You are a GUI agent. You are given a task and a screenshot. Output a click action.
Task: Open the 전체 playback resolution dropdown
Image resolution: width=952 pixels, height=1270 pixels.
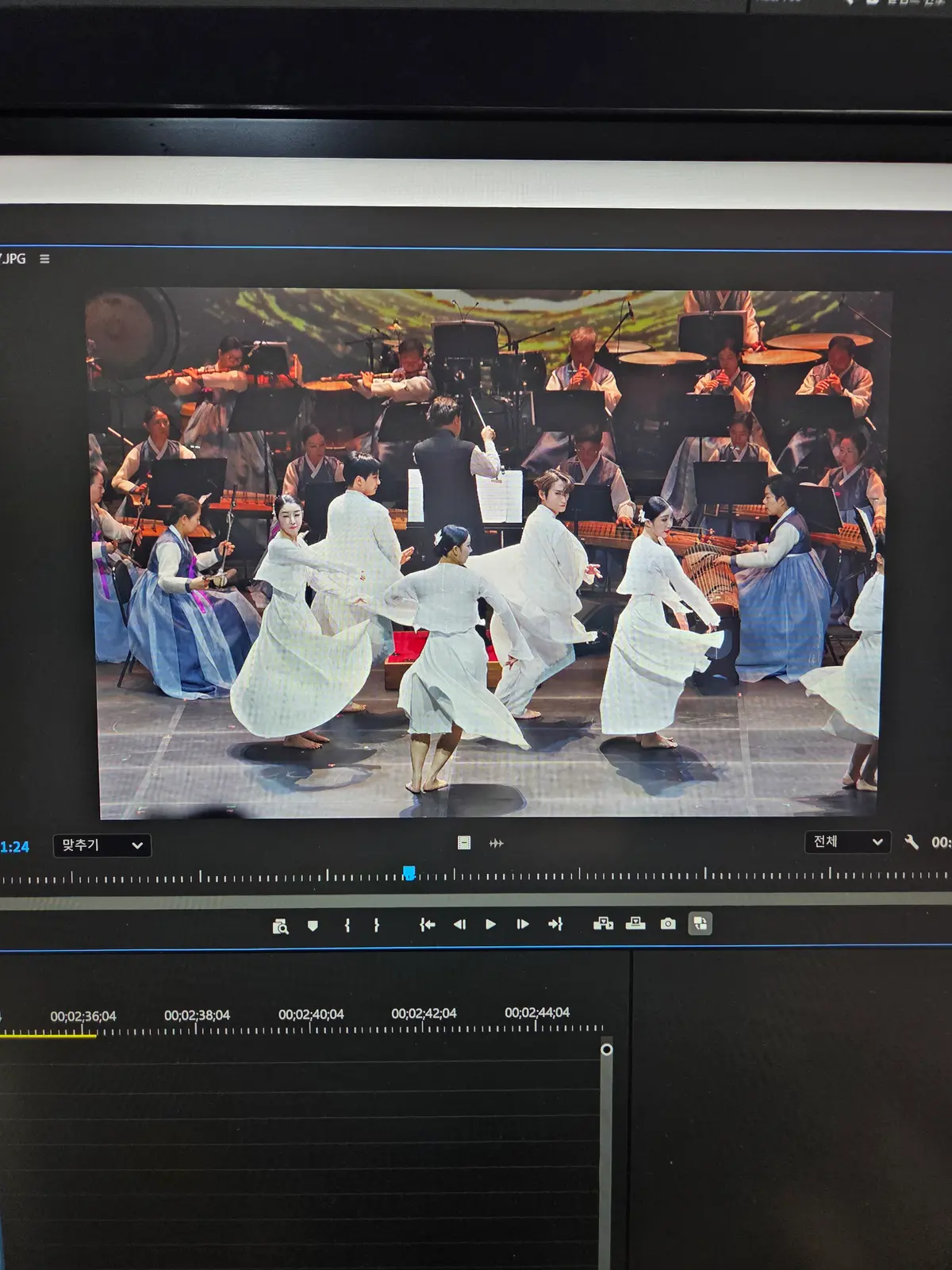coord(847,841)
